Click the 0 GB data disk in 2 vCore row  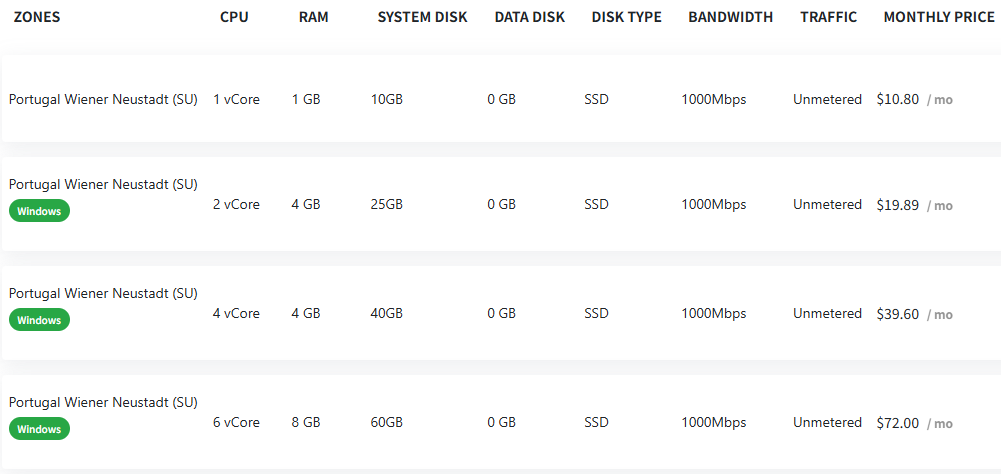tap(502, 204)
